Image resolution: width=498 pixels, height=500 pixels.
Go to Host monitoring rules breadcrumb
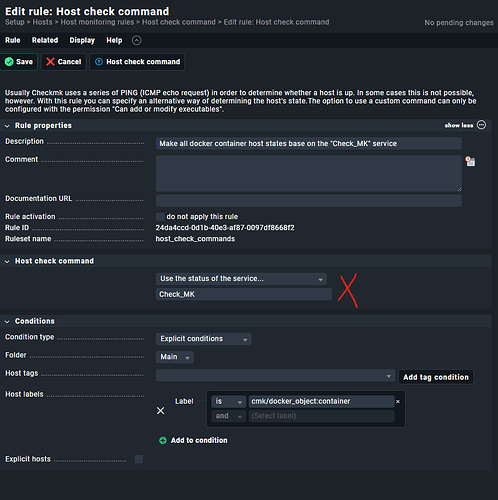pyautogui.click(x=97, y=22)
